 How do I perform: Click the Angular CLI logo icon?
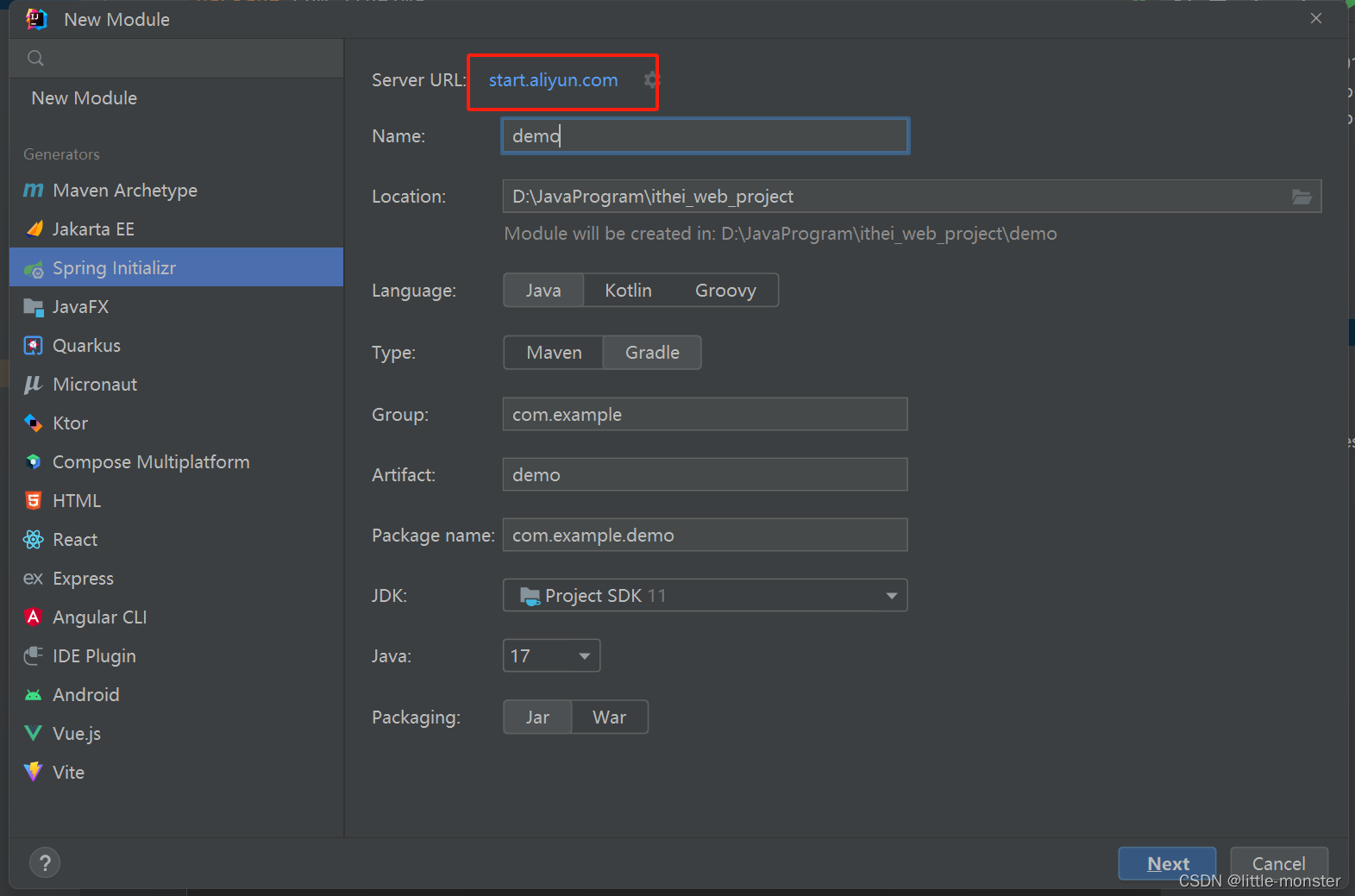[x=34, y=617]
